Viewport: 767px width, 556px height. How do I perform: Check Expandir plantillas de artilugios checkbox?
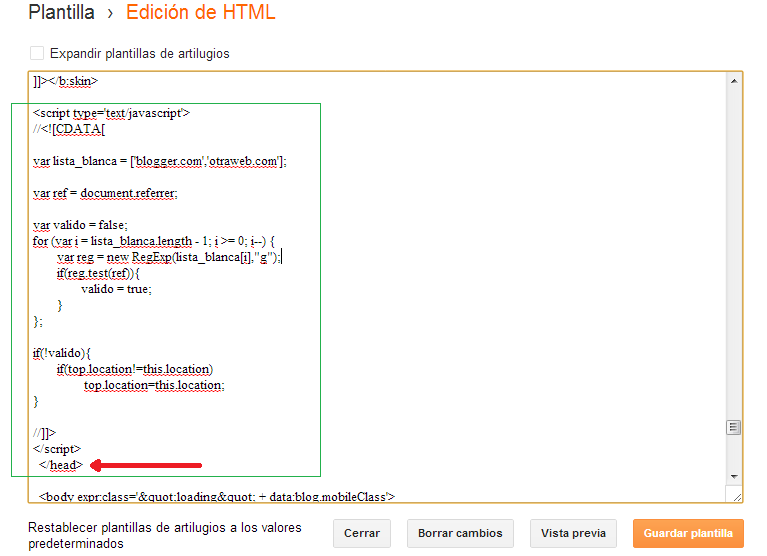click(37, 53)
